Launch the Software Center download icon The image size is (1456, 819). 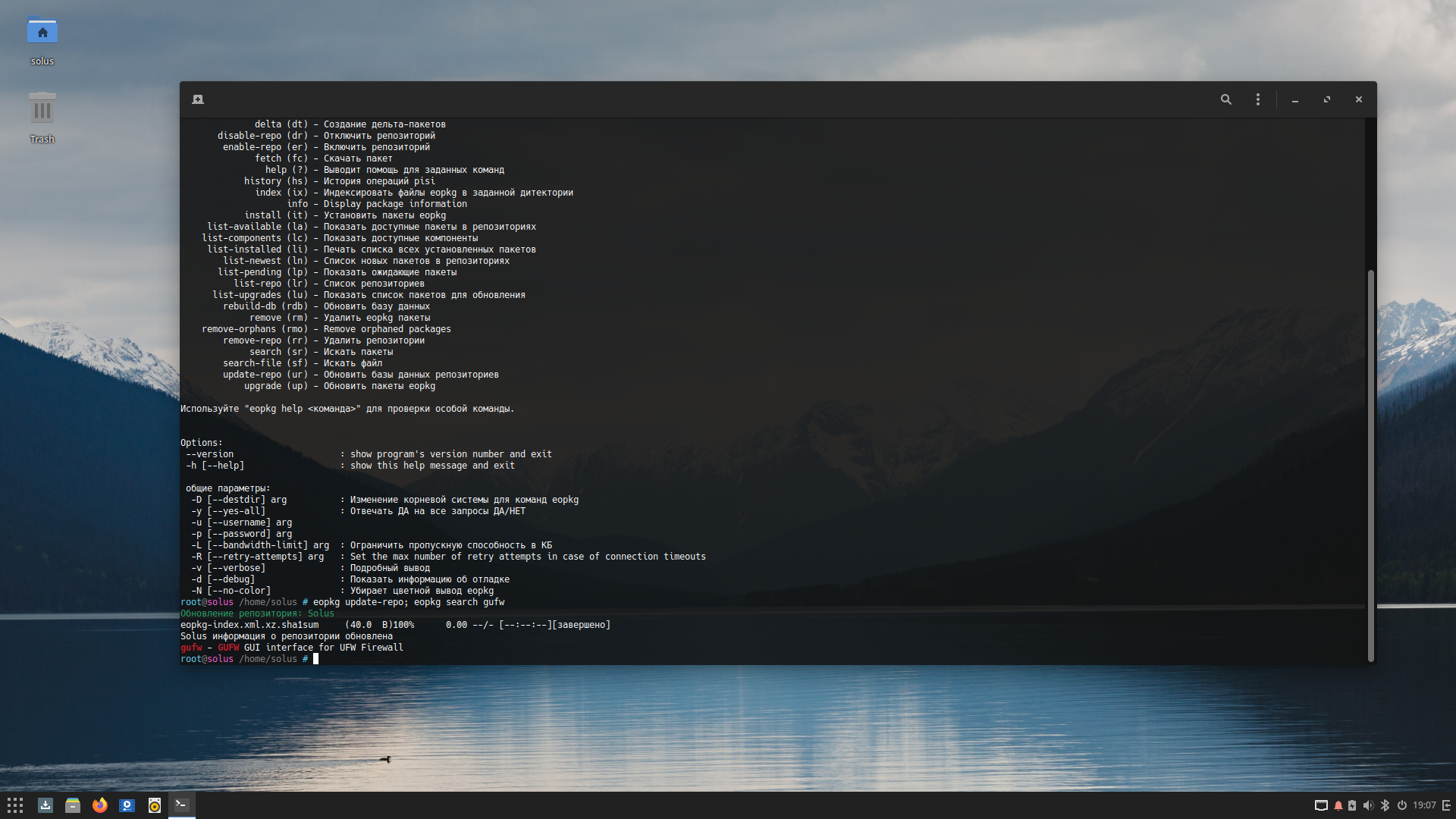[x=45, y=805]
